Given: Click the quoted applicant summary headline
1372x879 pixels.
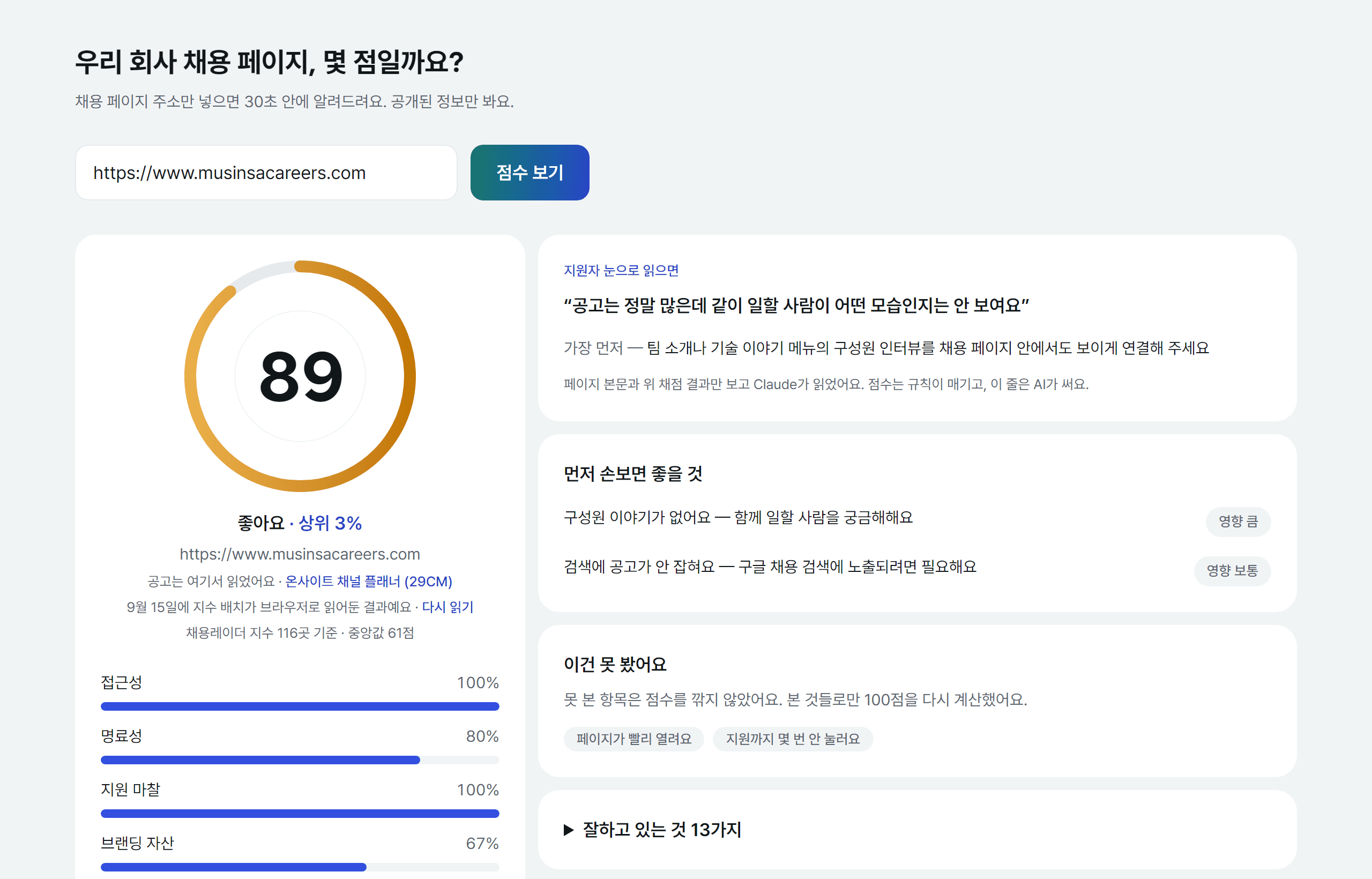Looking at the screenshot, I should [796, 306].
